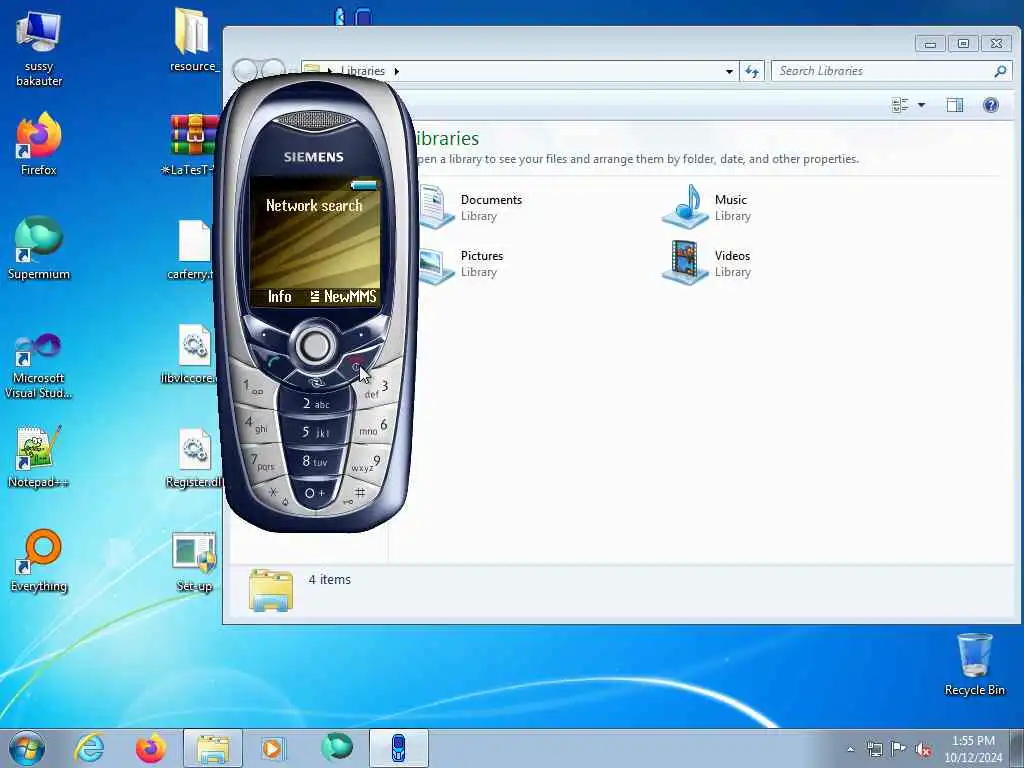This screenshot has width=1024, height=768.
Task: Click the "4 items" status text
Action: point(330,579)
